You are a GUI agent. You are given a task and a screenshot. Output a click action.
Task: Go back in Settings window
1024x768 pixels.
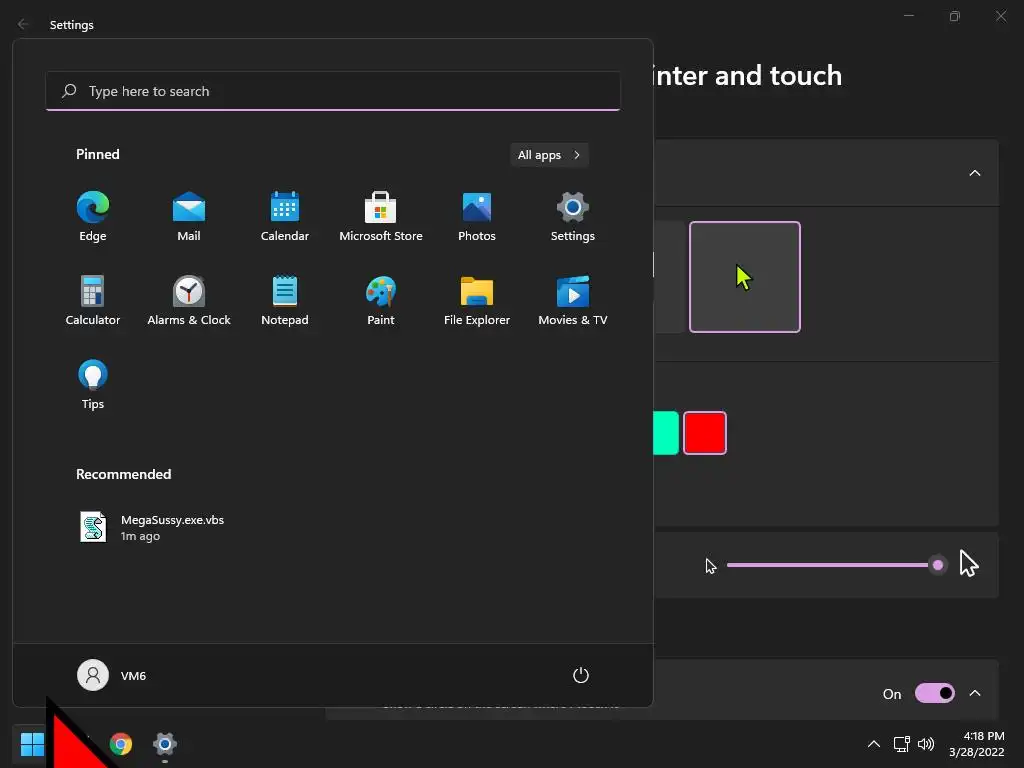click(23, 24)
